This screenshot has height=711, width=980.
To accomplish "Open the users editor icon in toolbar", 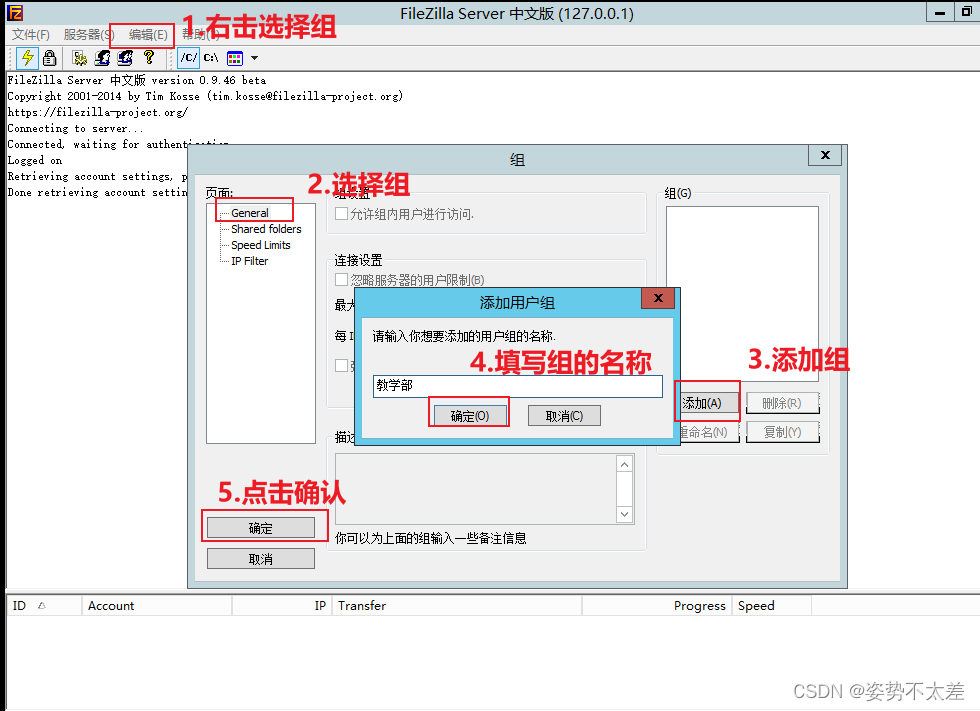I will [x=102, y=58].
